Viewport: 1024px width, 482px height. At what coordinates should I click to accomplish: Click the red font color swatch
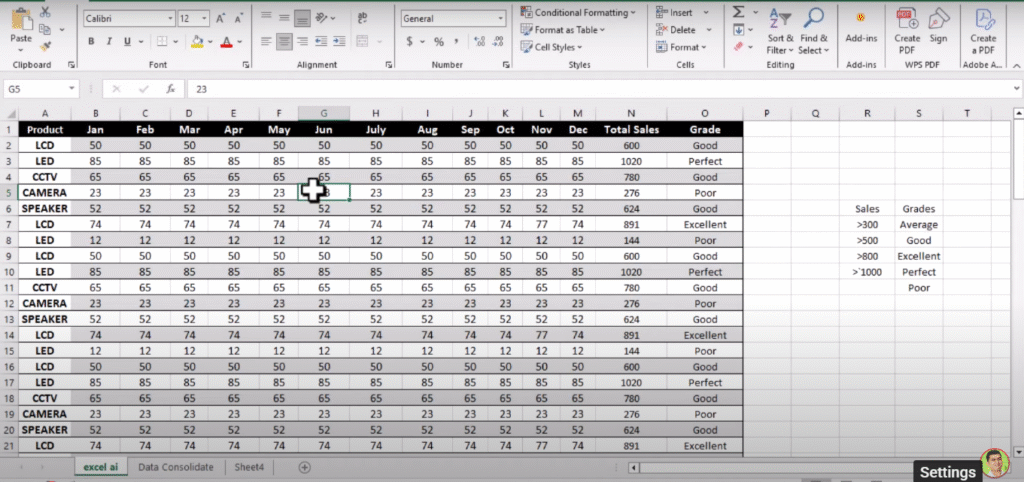click(x=226, y=42)
